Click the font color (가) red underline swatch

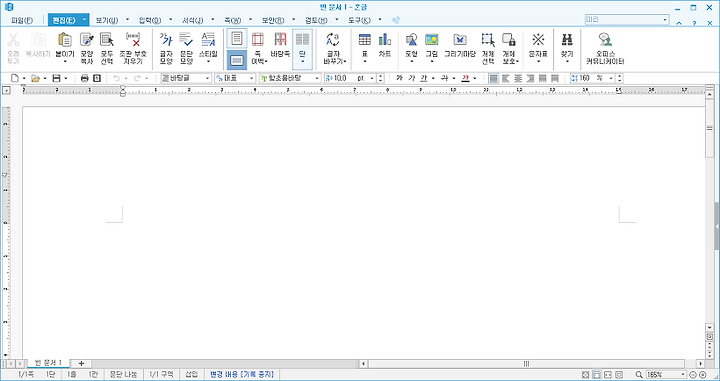pyautogui.click(x=466, y=78)
